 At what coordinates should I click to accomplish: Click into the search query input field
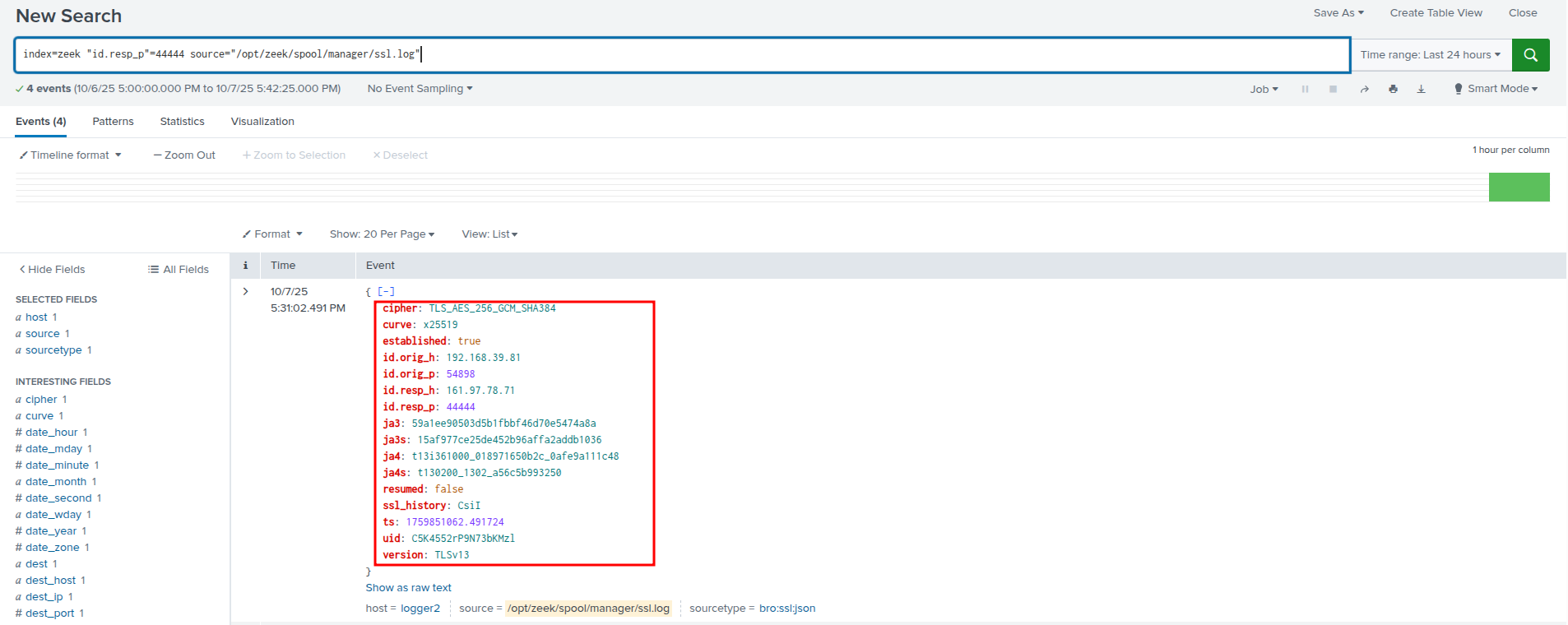coord(681,55)
